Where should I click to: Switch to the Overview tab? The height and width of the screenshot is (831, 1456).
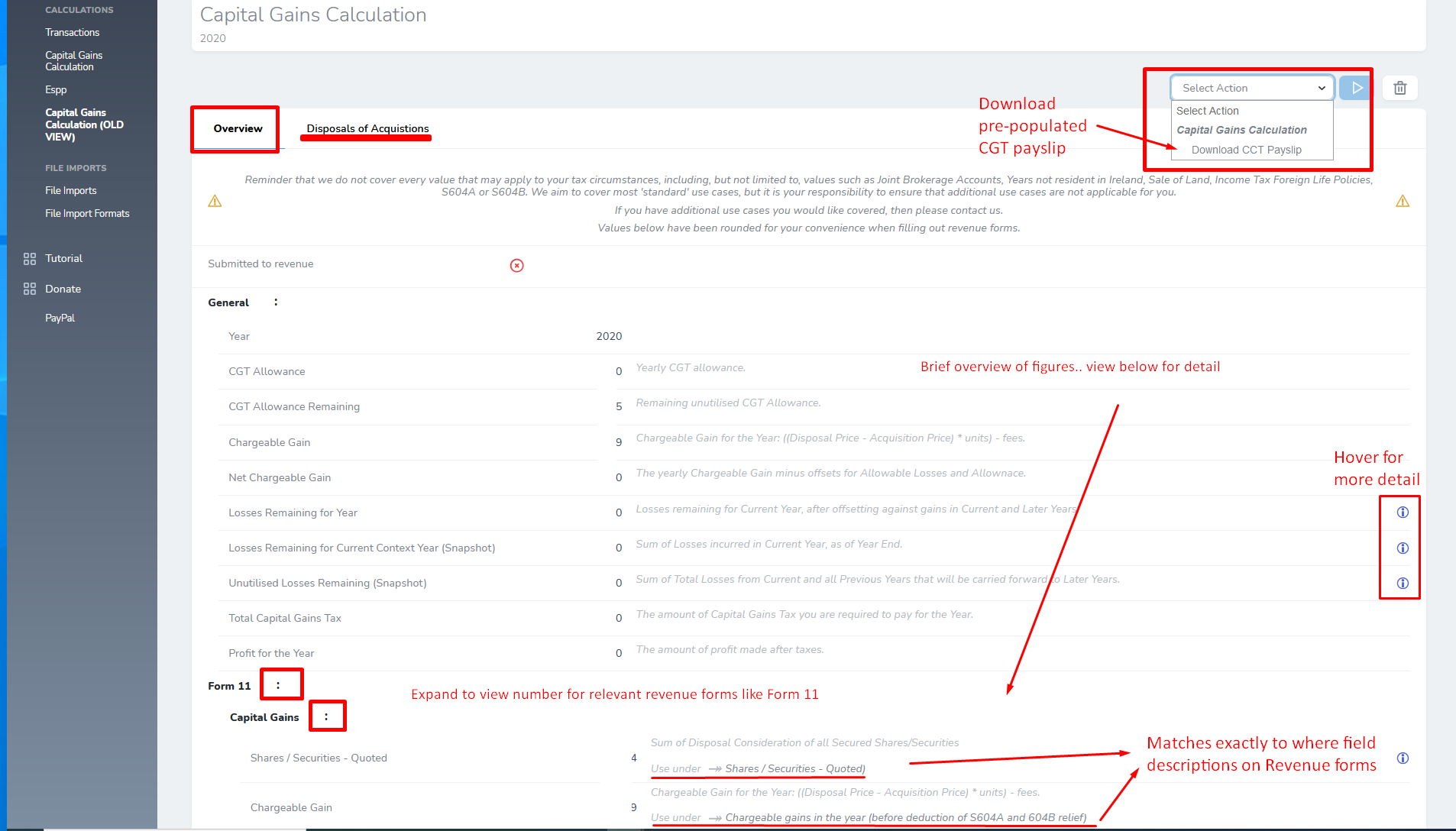point(238,128)
